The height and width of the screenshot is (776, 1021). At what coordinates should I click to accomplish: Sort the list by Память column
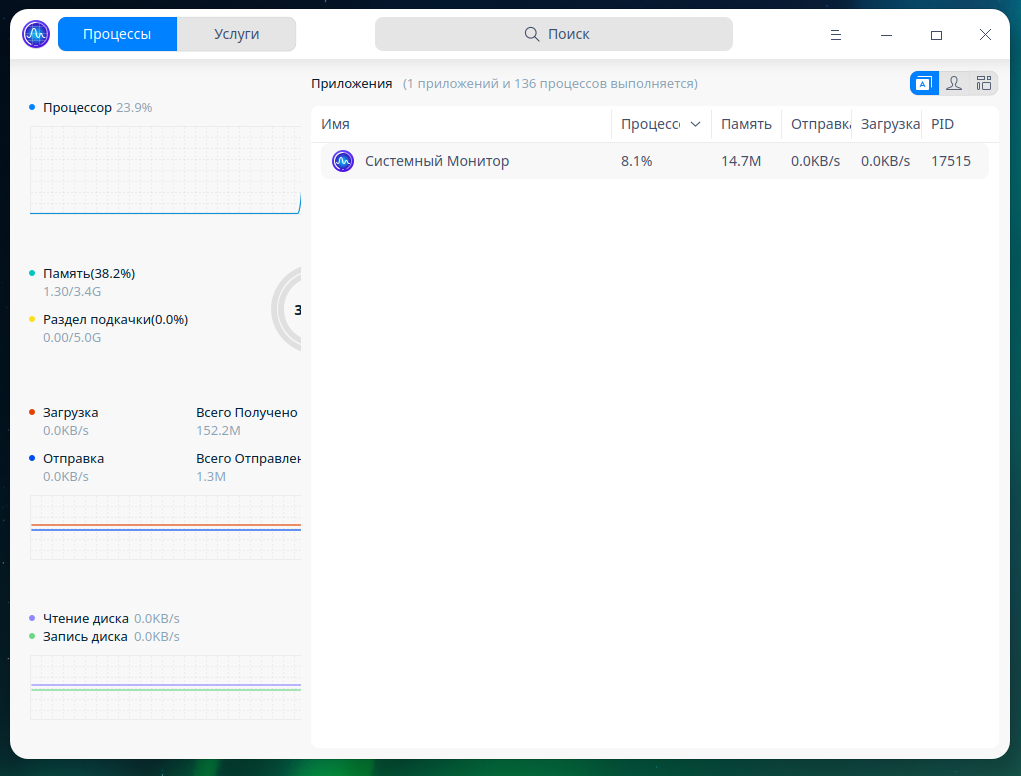pos(746,125)
